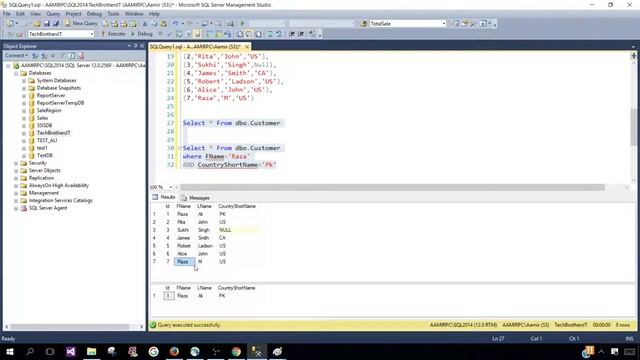Switch to the Messages tab
Viewport: 640px width, 360px height.
click(196, 198)
